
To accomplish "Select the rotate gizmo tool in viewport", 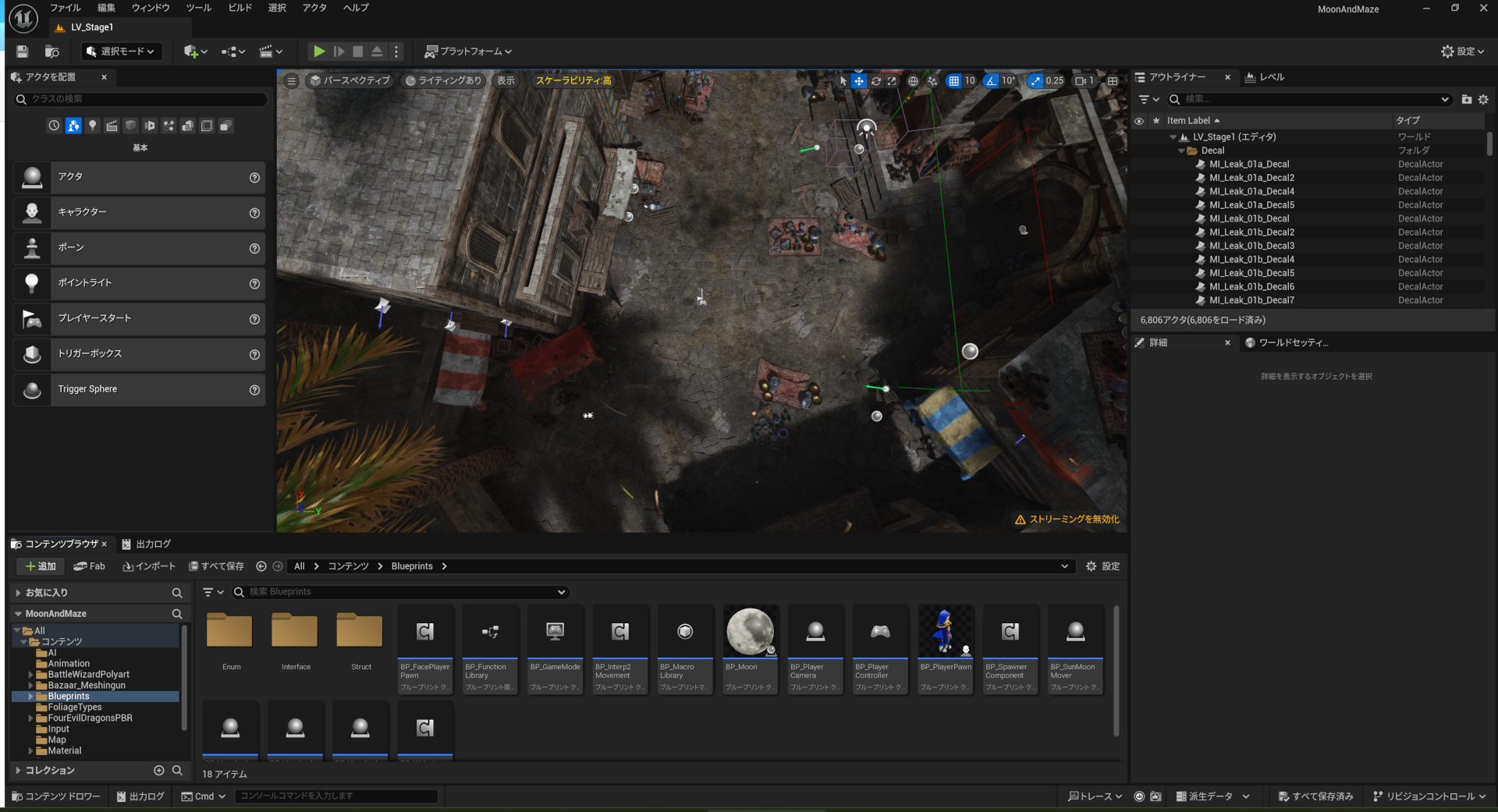I will pos(876,81).
